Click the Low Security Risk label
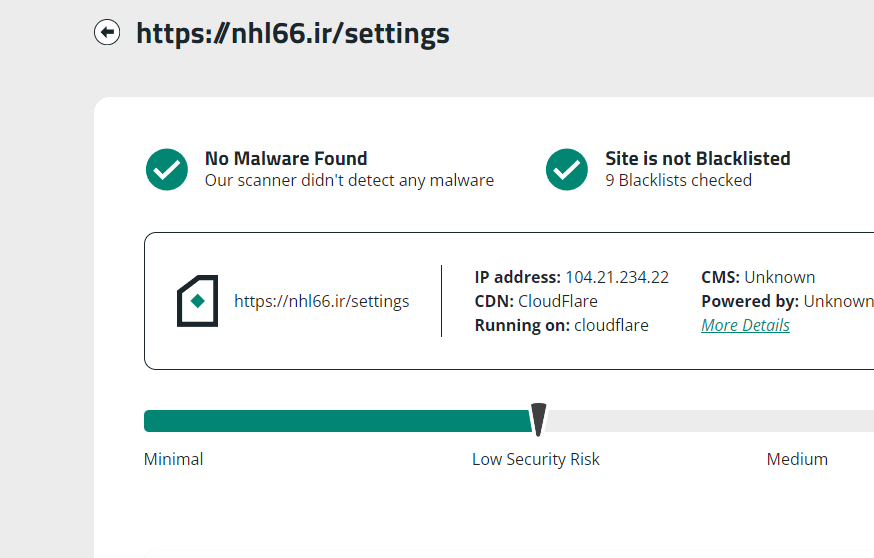874x558 pixels. pos(536,459)
